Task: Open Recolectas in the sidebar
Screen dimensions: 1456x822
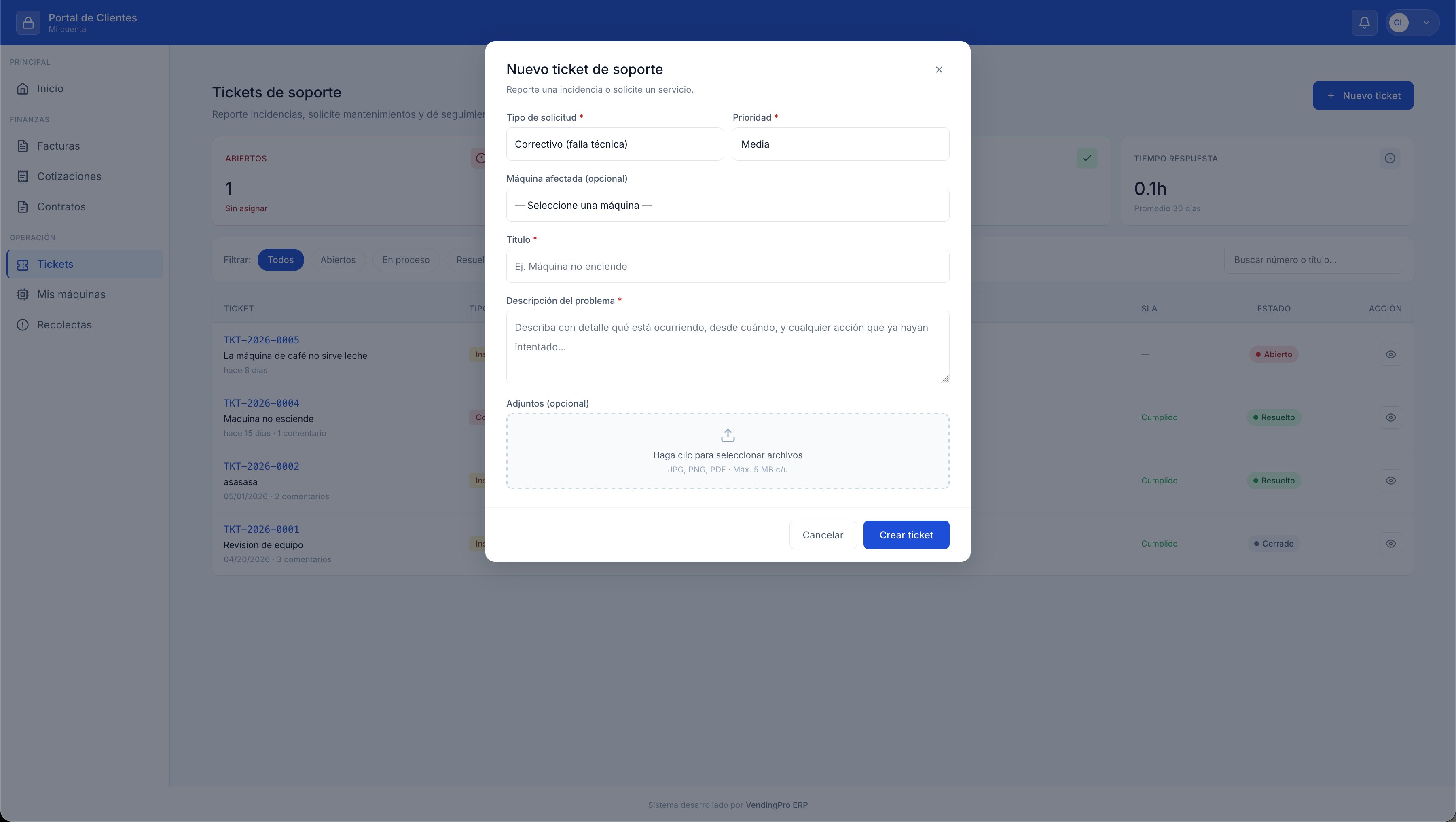Action: pyautogui.click(x=85, y=325)
